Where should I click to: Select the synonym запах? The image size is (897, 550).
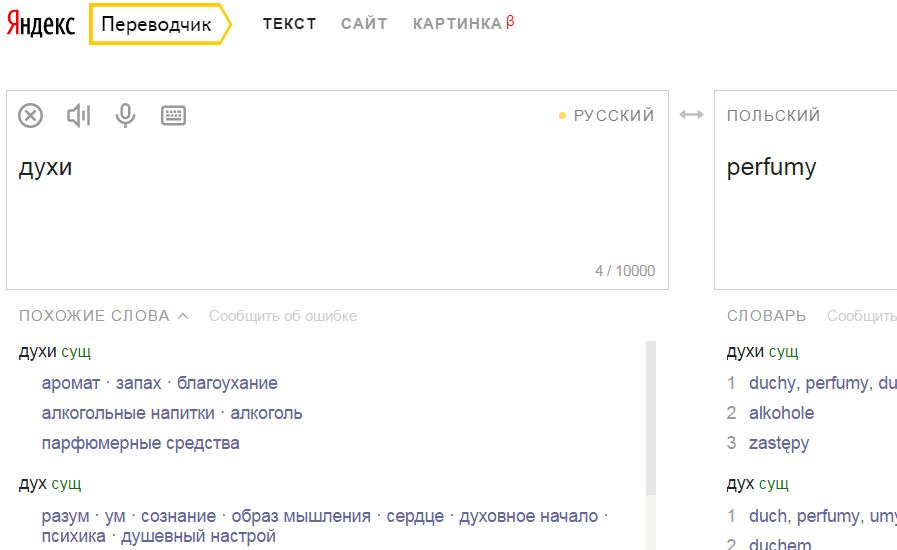click(x=138, y=383)
